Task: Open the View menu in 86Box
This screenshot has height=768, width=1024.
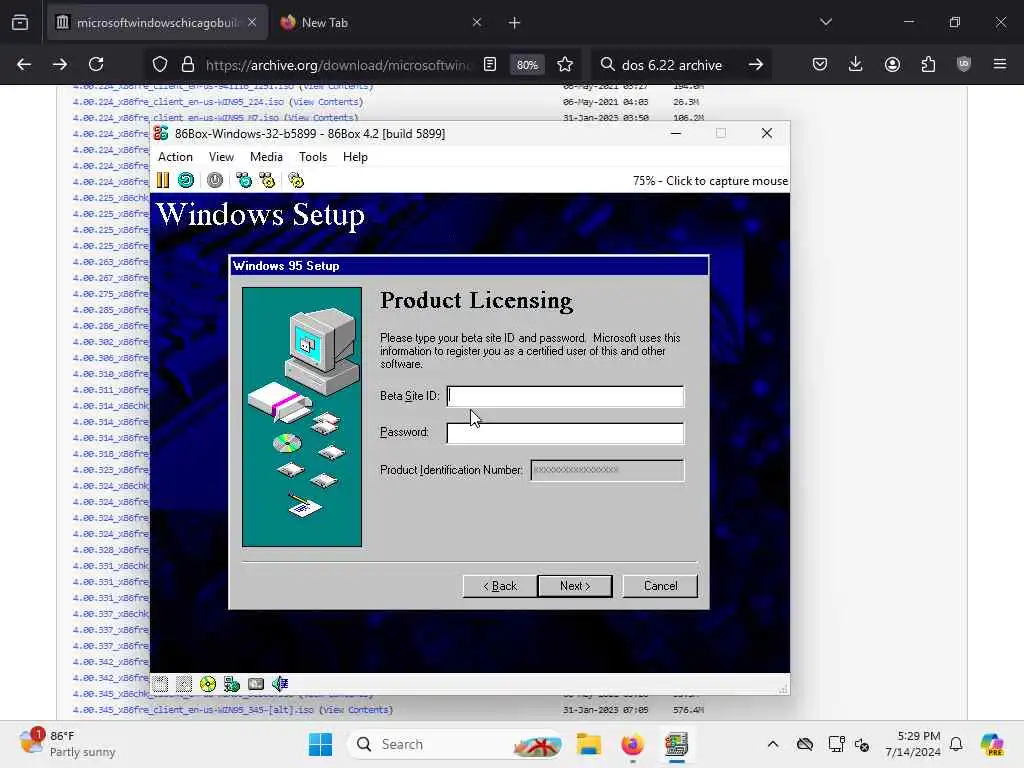Action: point(221,157)
